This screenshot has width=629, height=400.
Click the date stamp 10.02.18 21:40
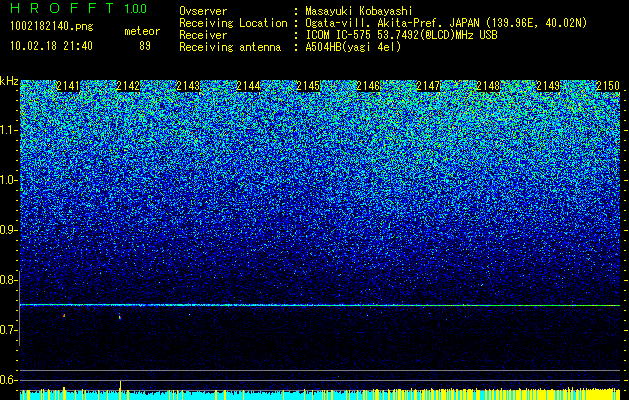point(51,46)
